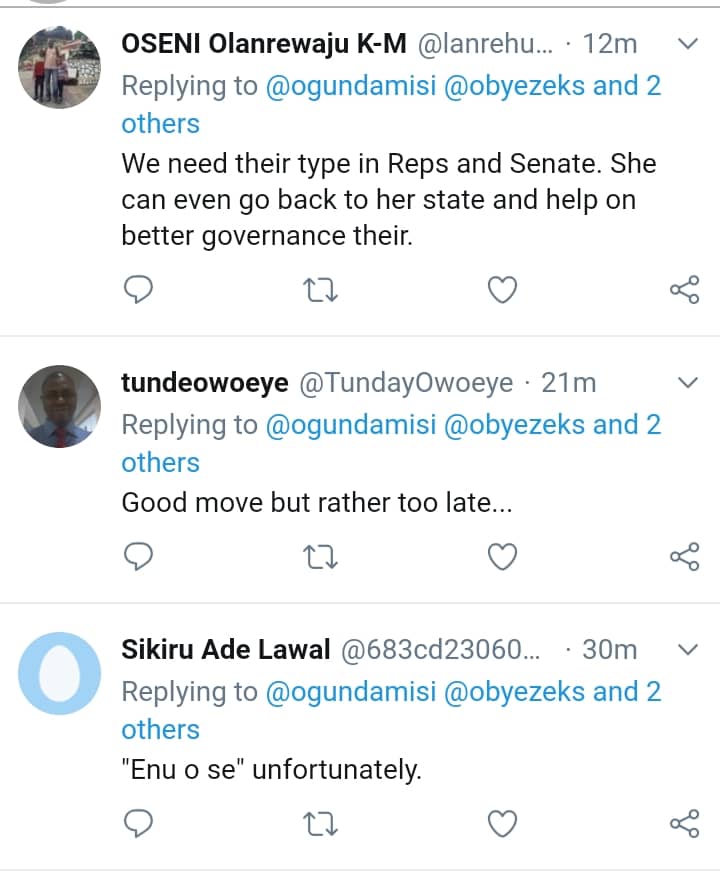Screen dimensions: 720x875
Task: Retweet the 'Good move but rather too late' tweet
Action: click(320, 557)
